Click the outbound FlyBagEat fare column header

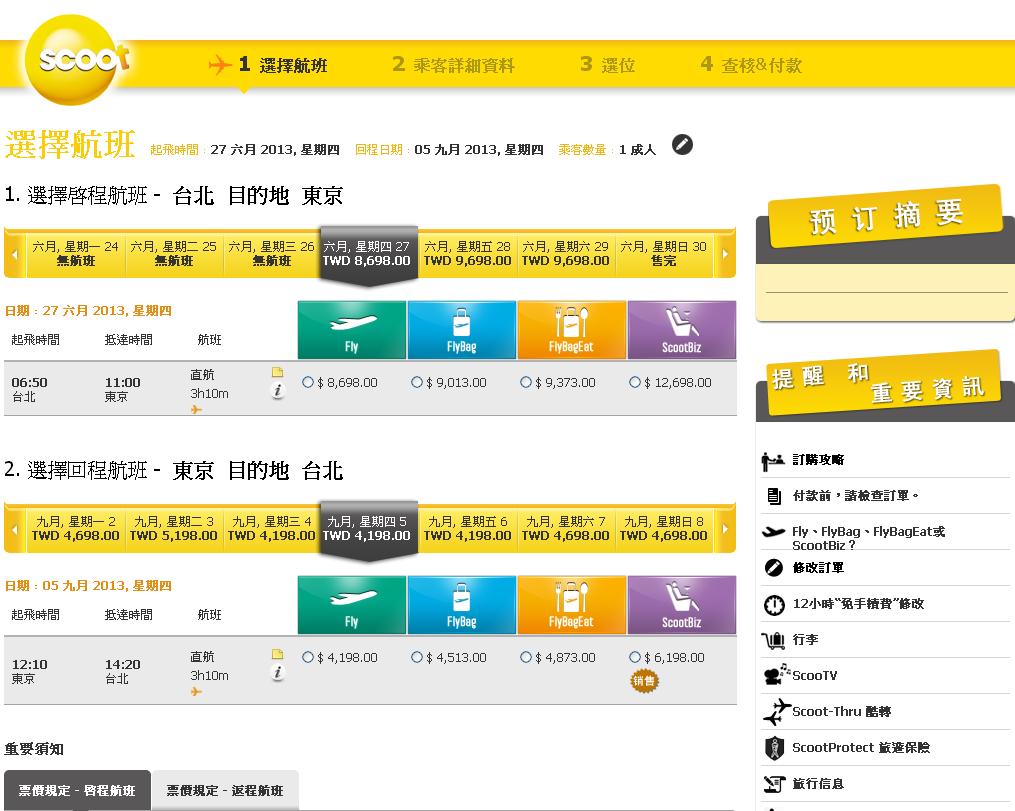tap(572, 329)
